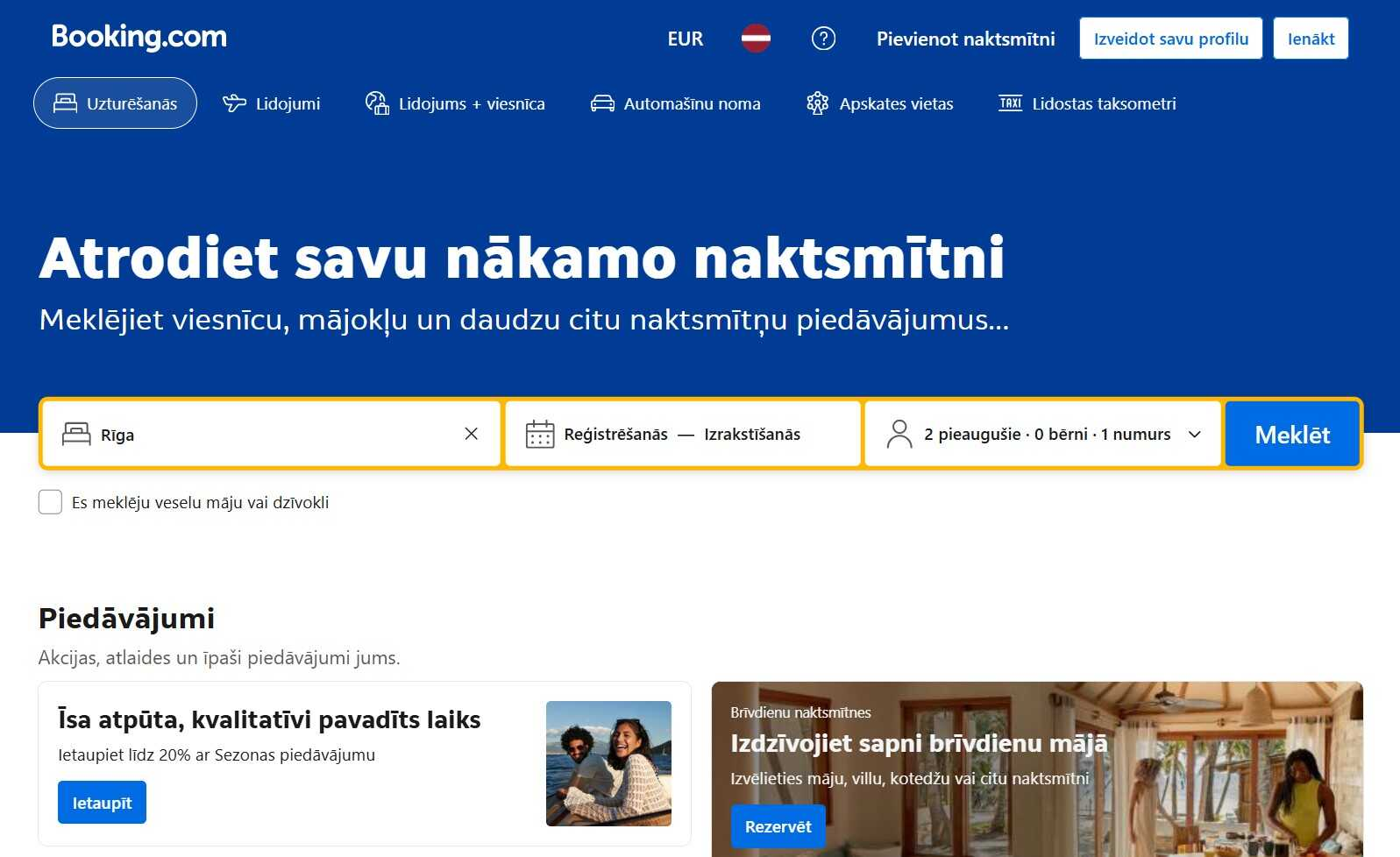Click destination field containing Rīga
This screenshot has height=857, width=1400.
click(271, 434)
